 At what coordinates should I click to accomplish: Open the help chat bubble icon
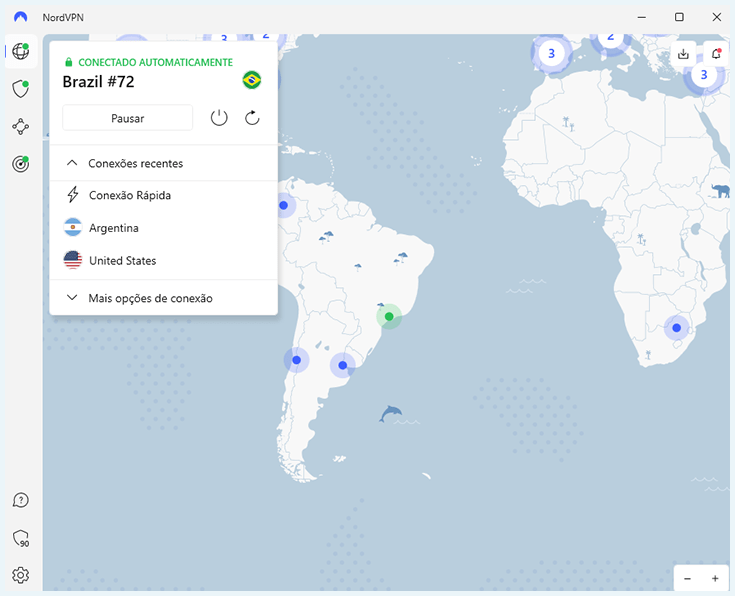pyautogui.click(x=21, y=500)
